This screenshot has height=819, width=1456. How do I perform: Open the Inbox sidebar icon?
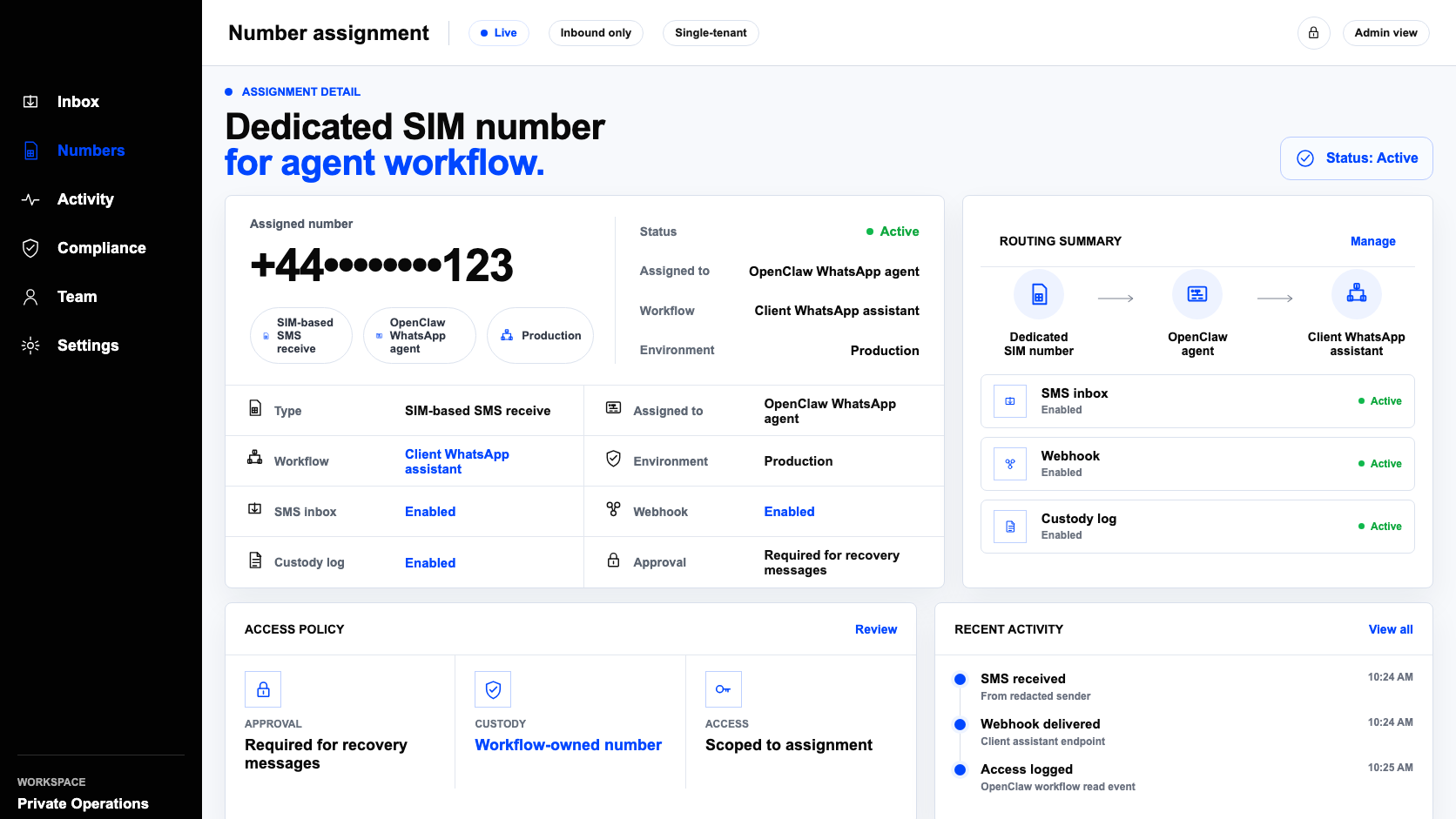coord(30,102)
